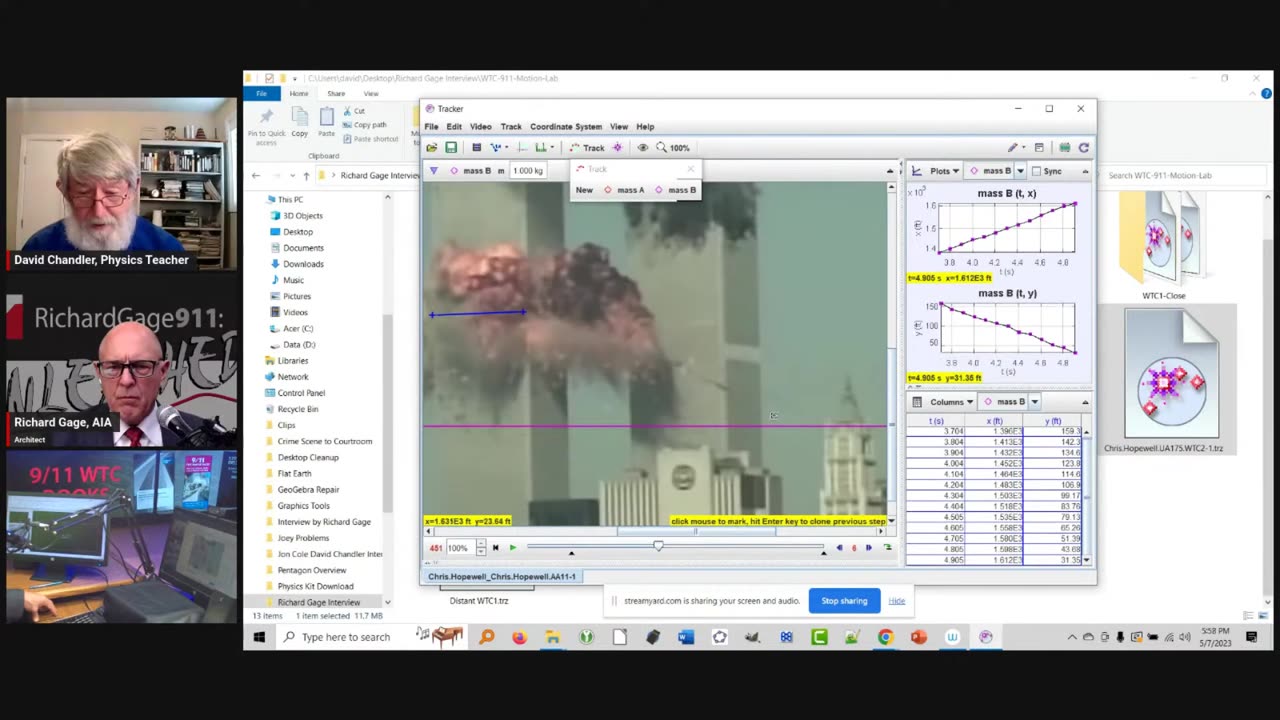Enable the Sync checkbox
Viewport: 1280px width, 720px height.
click(1037, 171)
